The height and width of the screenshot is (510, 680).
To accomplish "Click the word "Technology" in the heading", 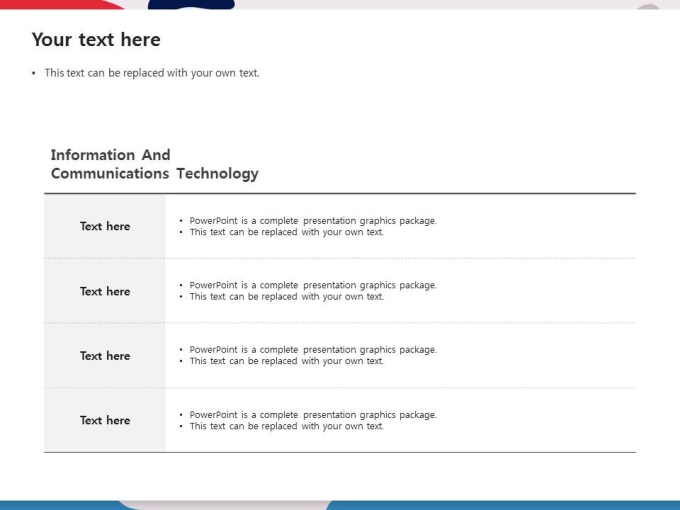I will [x=217, y=173].
